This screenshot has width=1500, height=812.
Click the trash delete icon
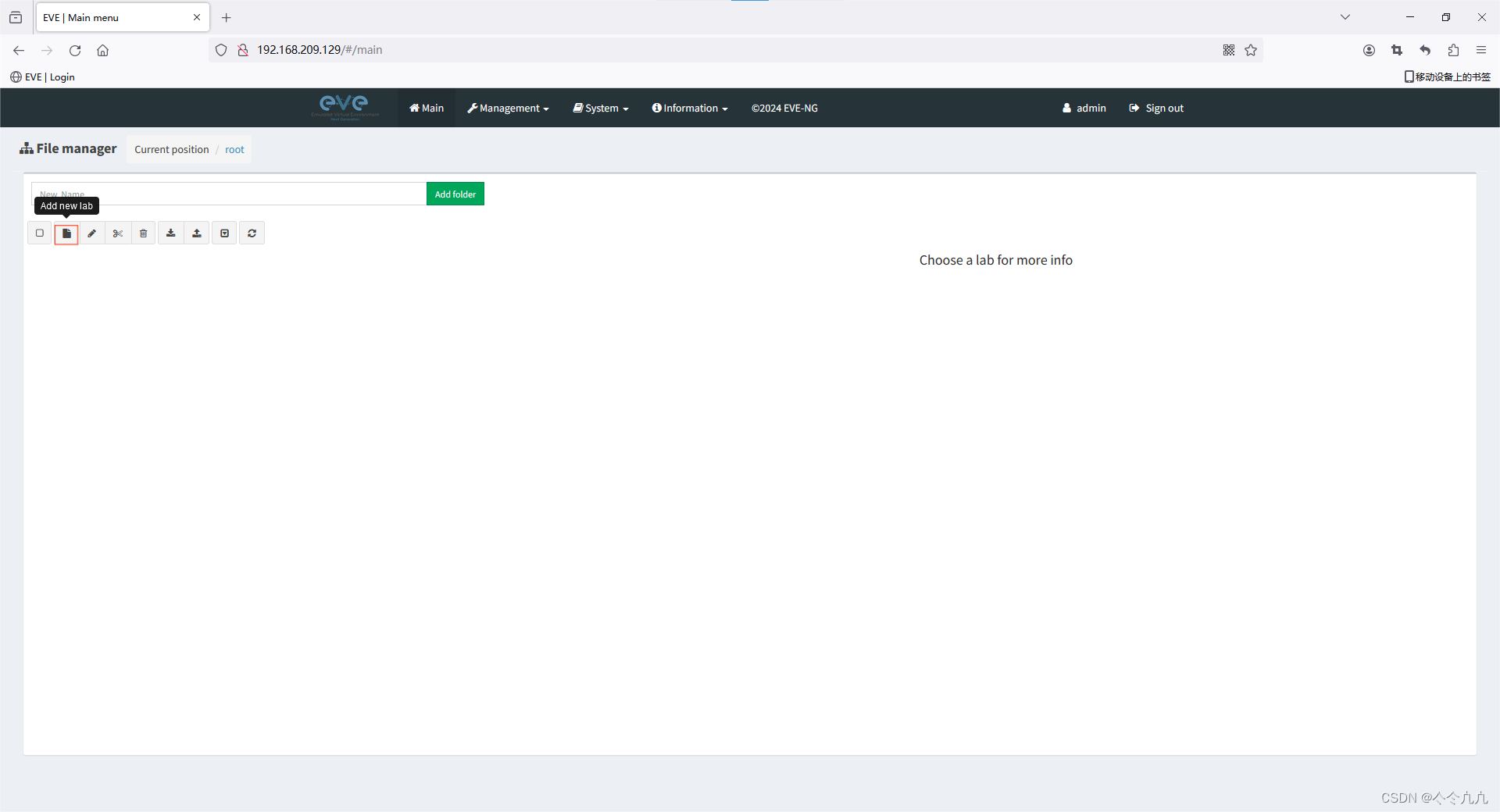(144, 233)
